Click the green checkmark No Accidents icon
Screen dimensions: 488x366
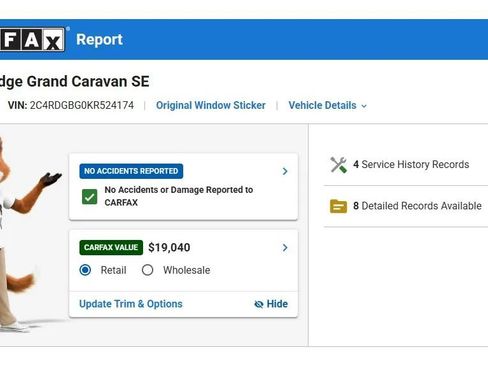pyautogui.click(x=90, y=197)
